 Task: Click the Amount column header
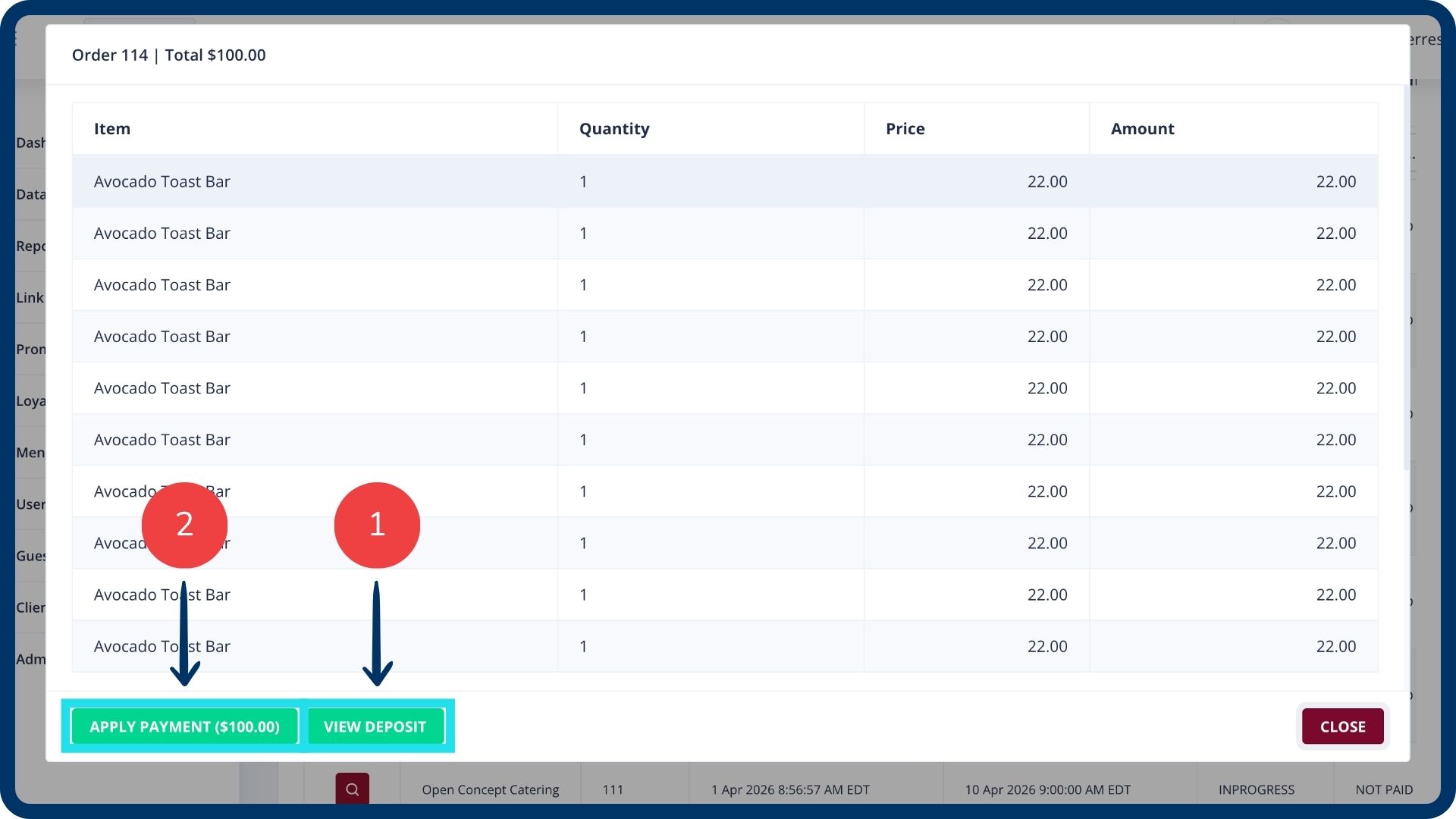point(1142,129)
